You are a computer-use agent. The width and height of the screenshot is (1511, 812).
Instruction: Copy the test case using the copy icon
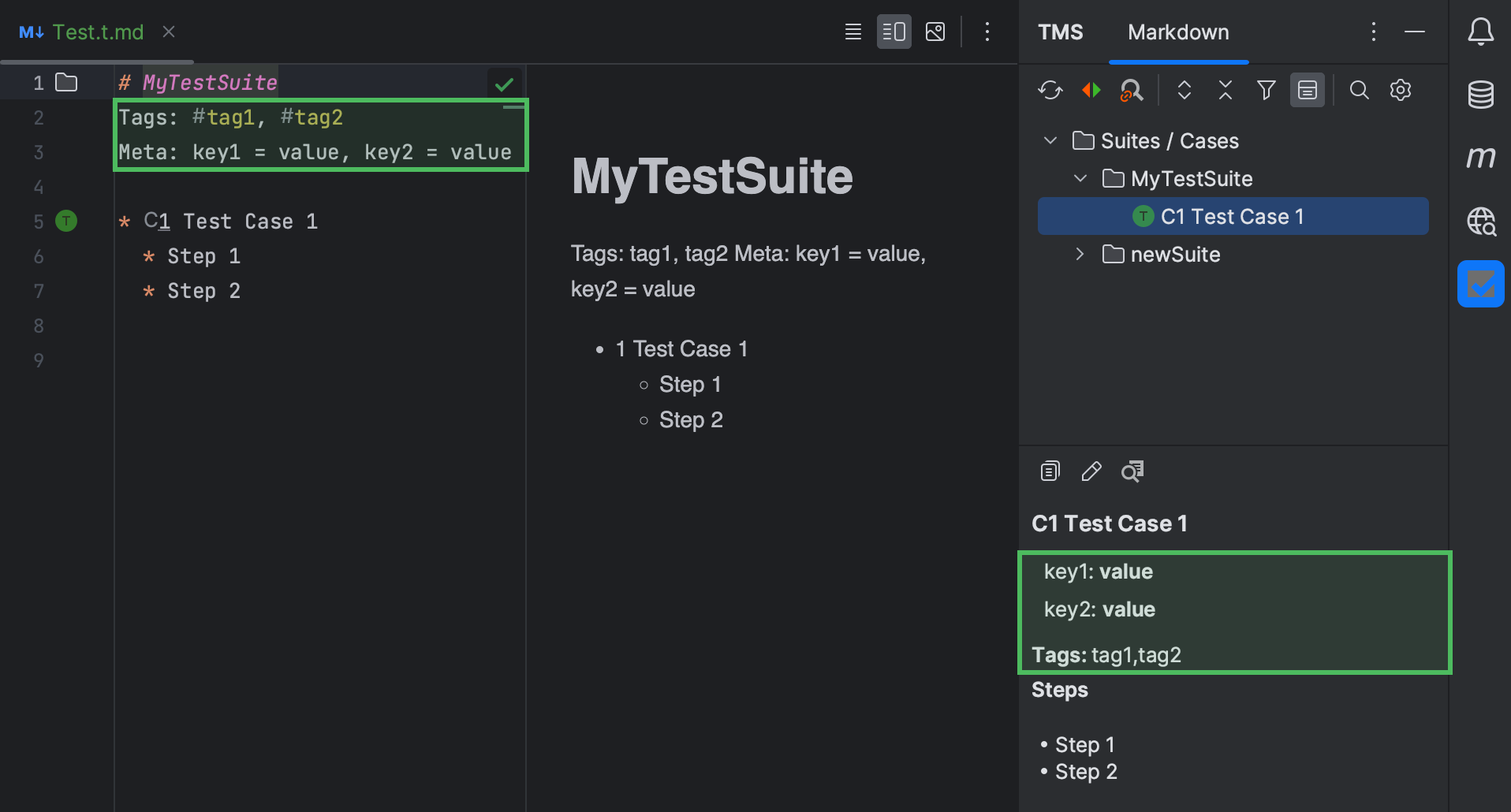pyautogui.click(x=1049, y=471)
